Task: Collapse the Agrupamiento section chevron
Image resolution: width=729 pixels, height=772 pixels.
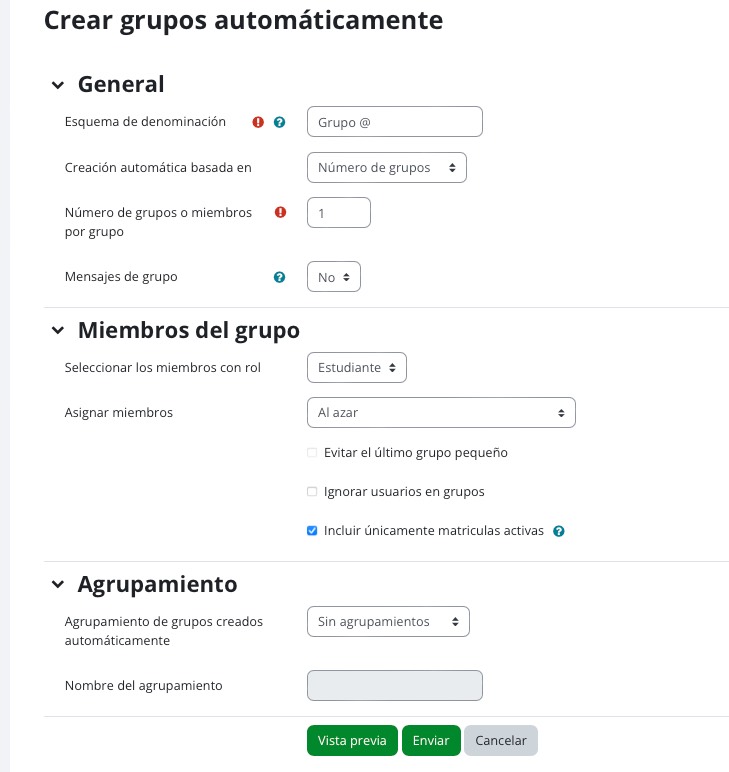Action: click(x=58, y=584)
